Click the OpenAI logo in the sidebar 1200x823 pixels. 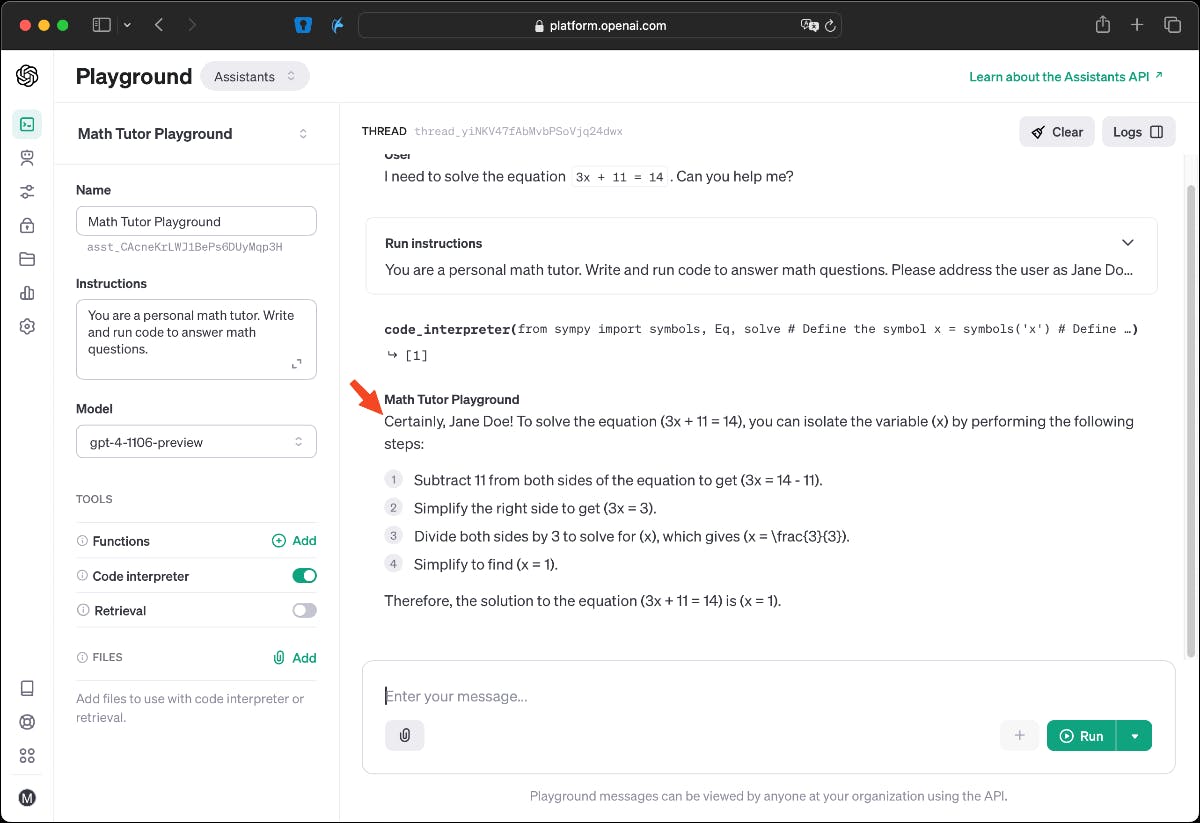(27, 76)
